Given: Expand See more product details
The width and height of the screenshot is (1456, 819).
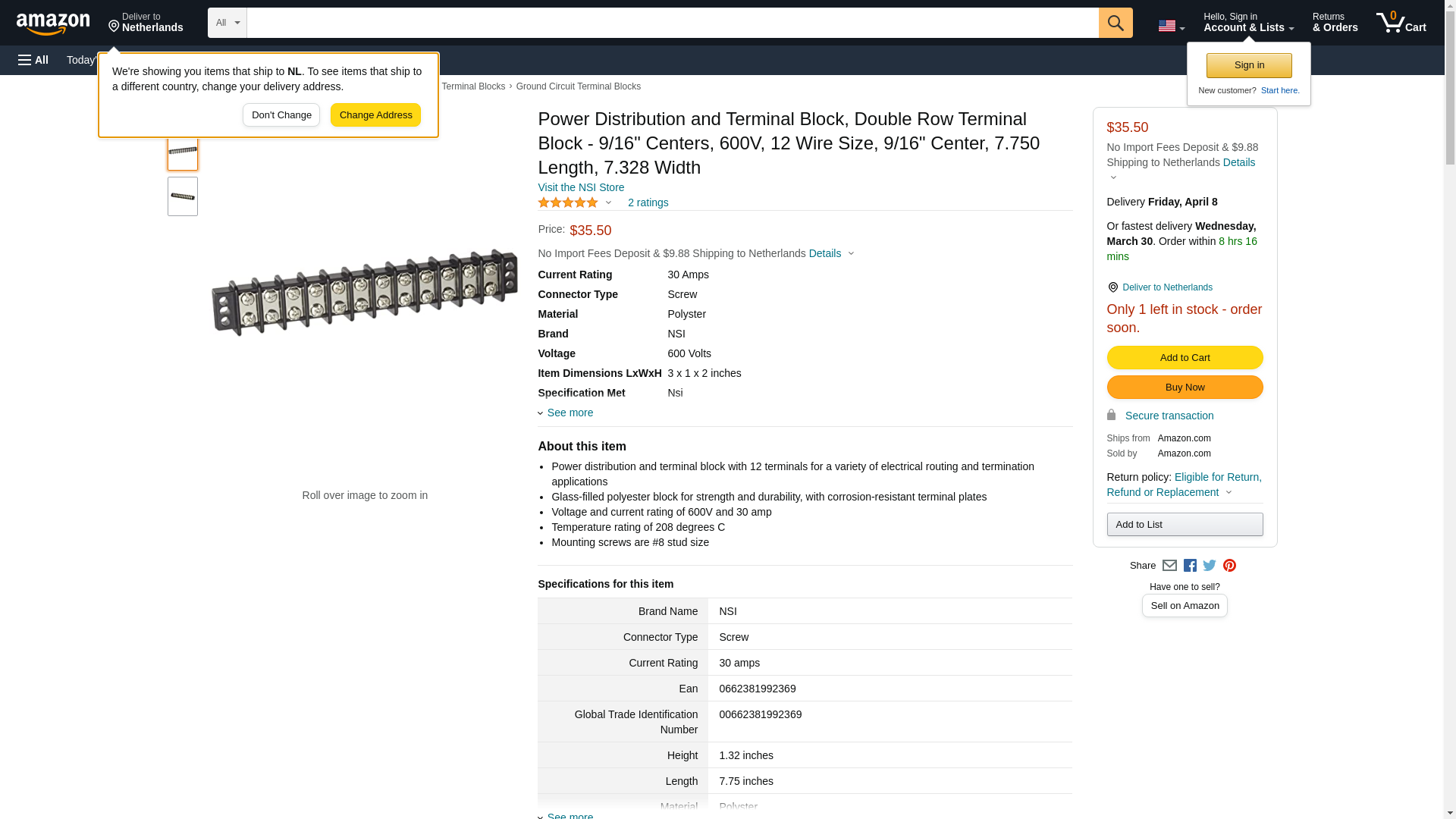Looking at the screenshot, I should click(570, 413).
